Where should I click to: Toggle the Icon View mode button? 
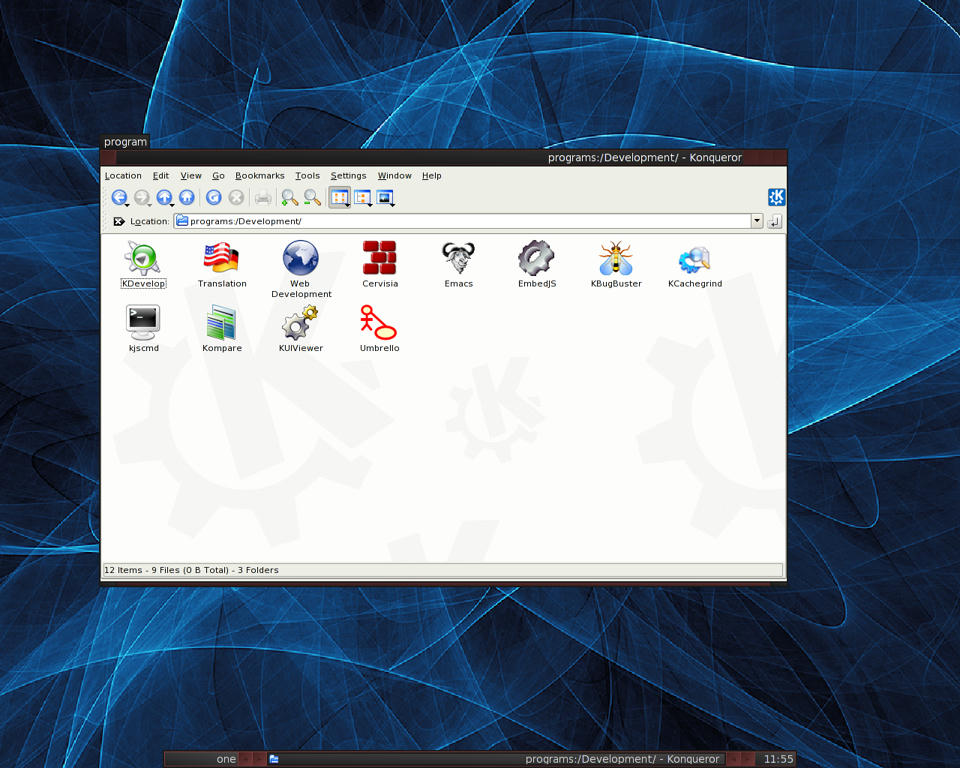tap(340, 198)
